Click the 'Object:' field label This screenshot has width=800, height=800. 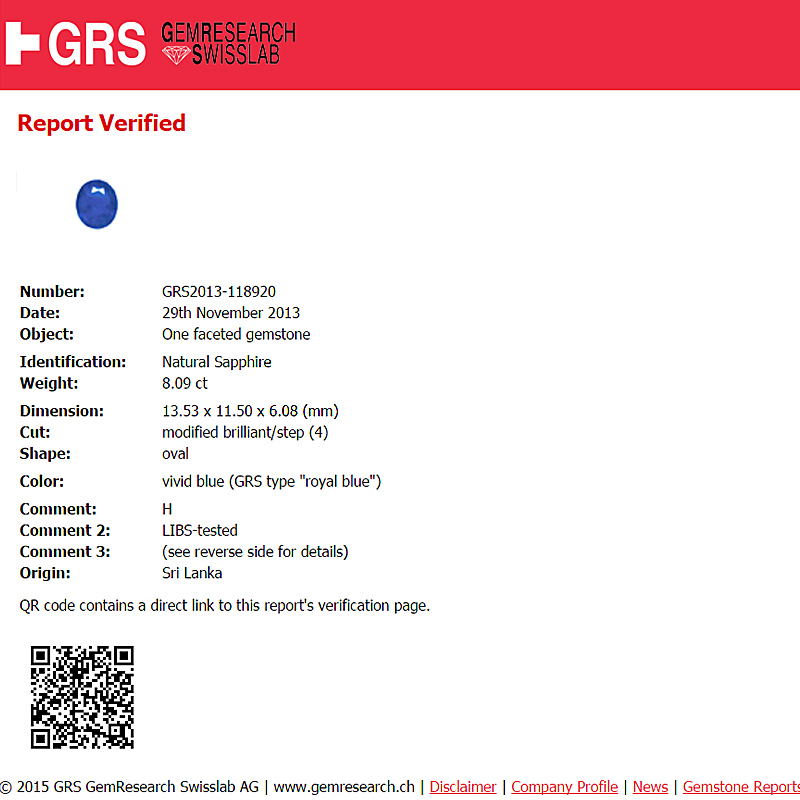pyautogui.click(x=46, y=334)
